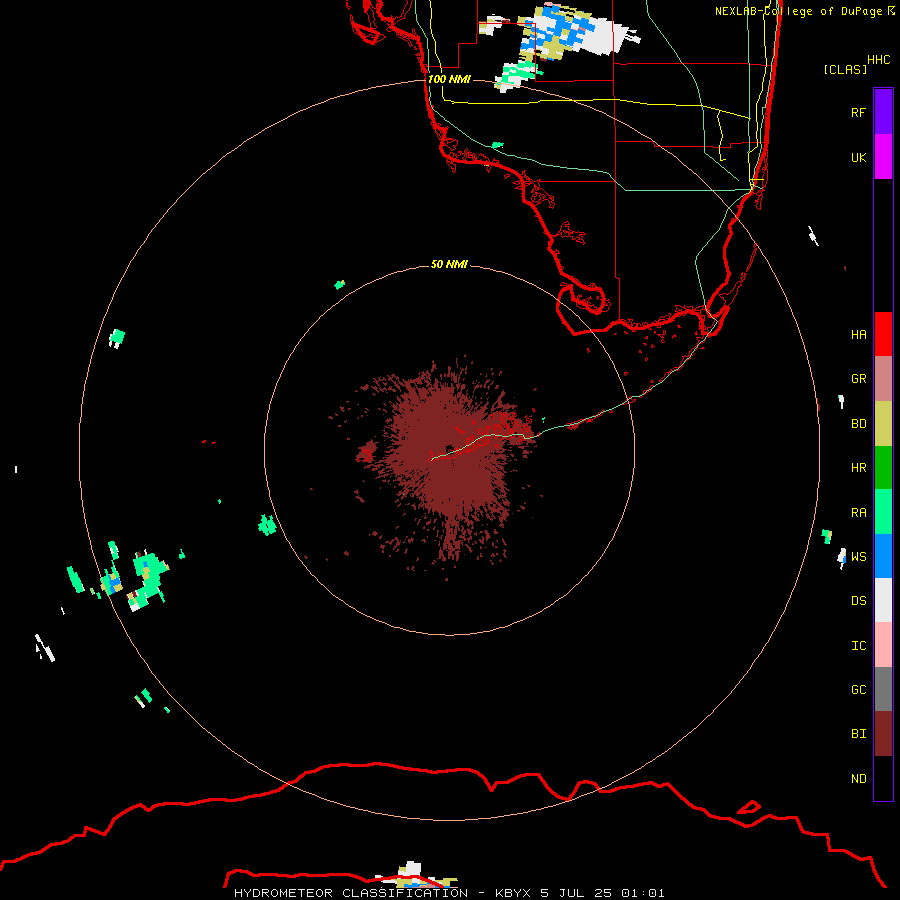This screenshot has width=900, height=900.
Task: Click the 'HR' legend label
Action: (x=858, y=468)
